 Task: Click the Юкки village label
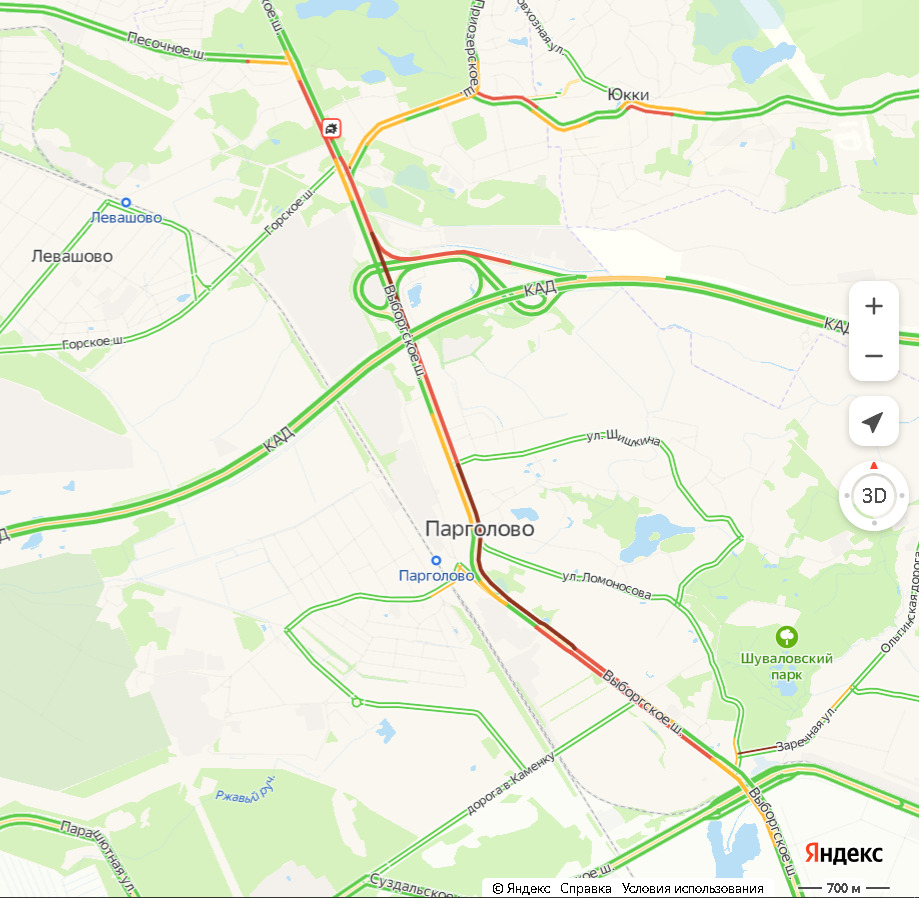[x=628, y=94]
